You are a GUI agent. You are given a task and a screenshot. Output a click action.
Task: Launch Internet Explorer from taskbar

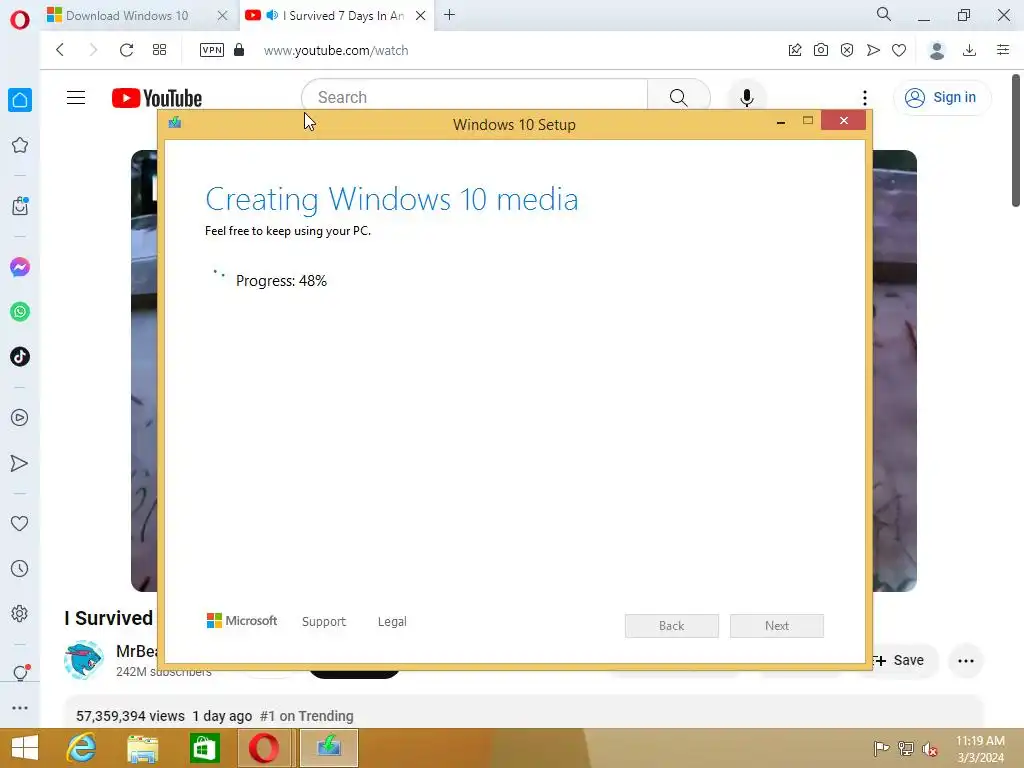pos(82,748)
